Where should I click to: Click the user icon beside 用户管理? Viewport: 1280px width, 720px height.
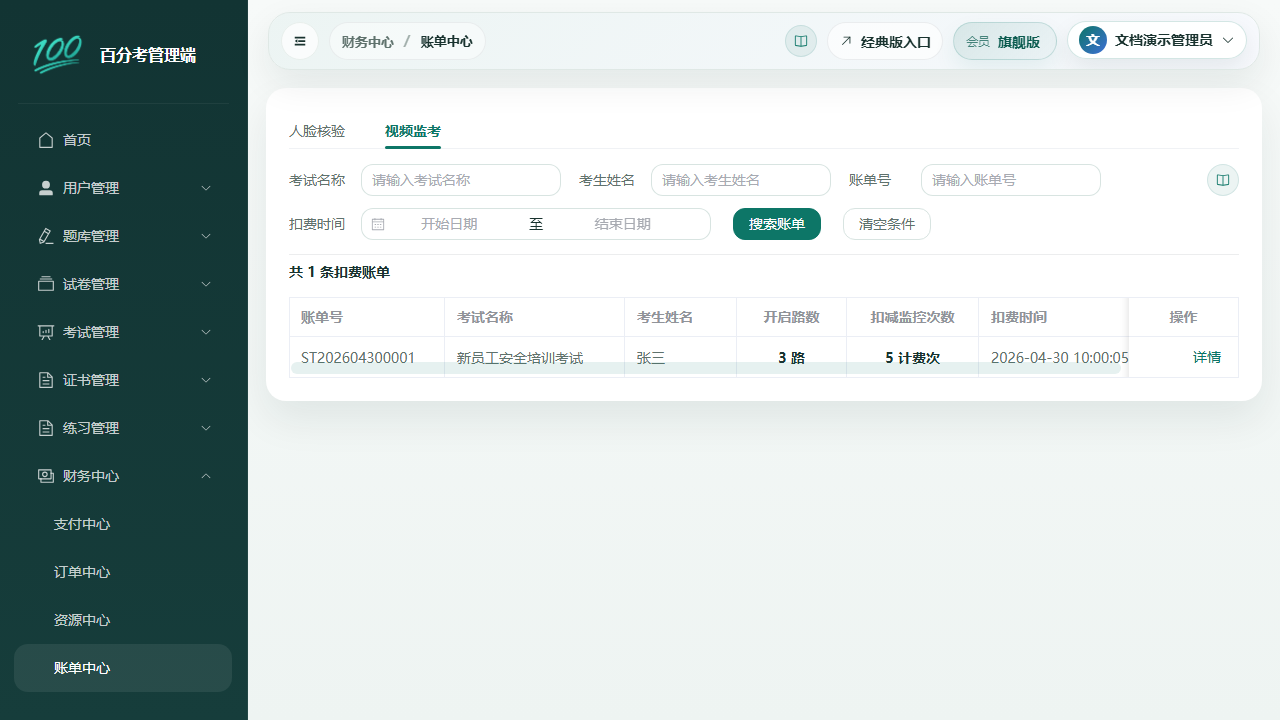point(45,188)
